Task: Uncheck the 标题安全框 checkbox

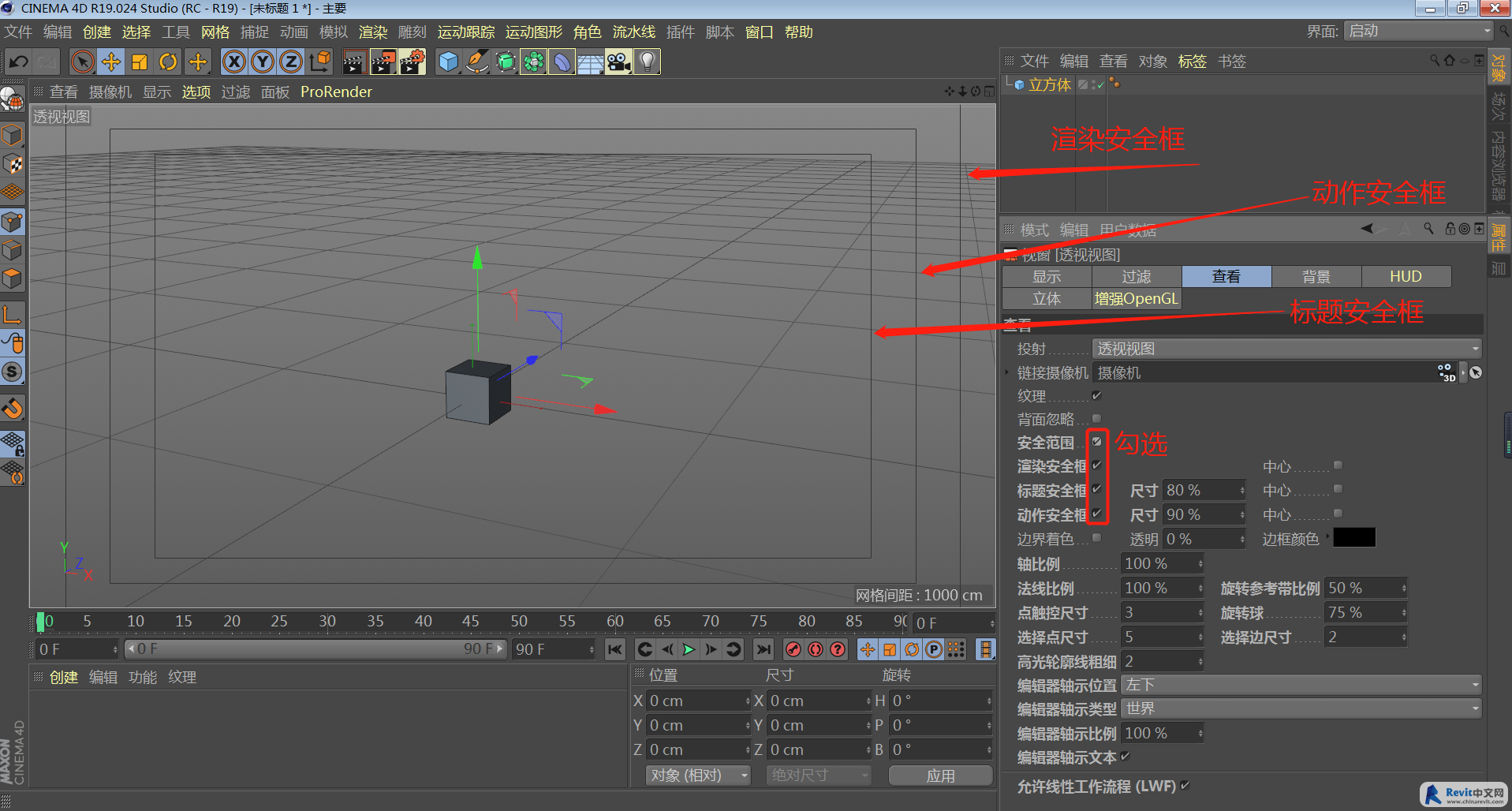Action: [1096, 489]
